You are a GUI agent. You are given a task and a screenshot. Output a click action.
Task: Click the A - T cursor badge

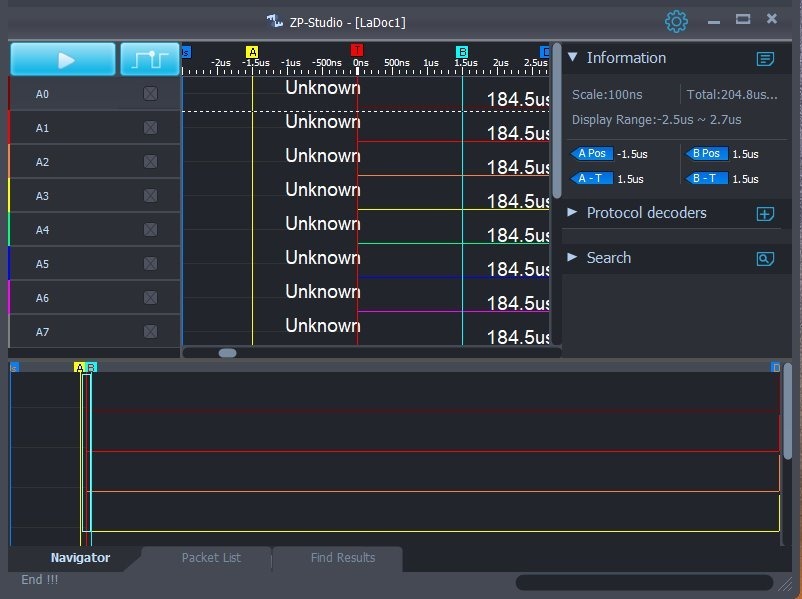591,179
